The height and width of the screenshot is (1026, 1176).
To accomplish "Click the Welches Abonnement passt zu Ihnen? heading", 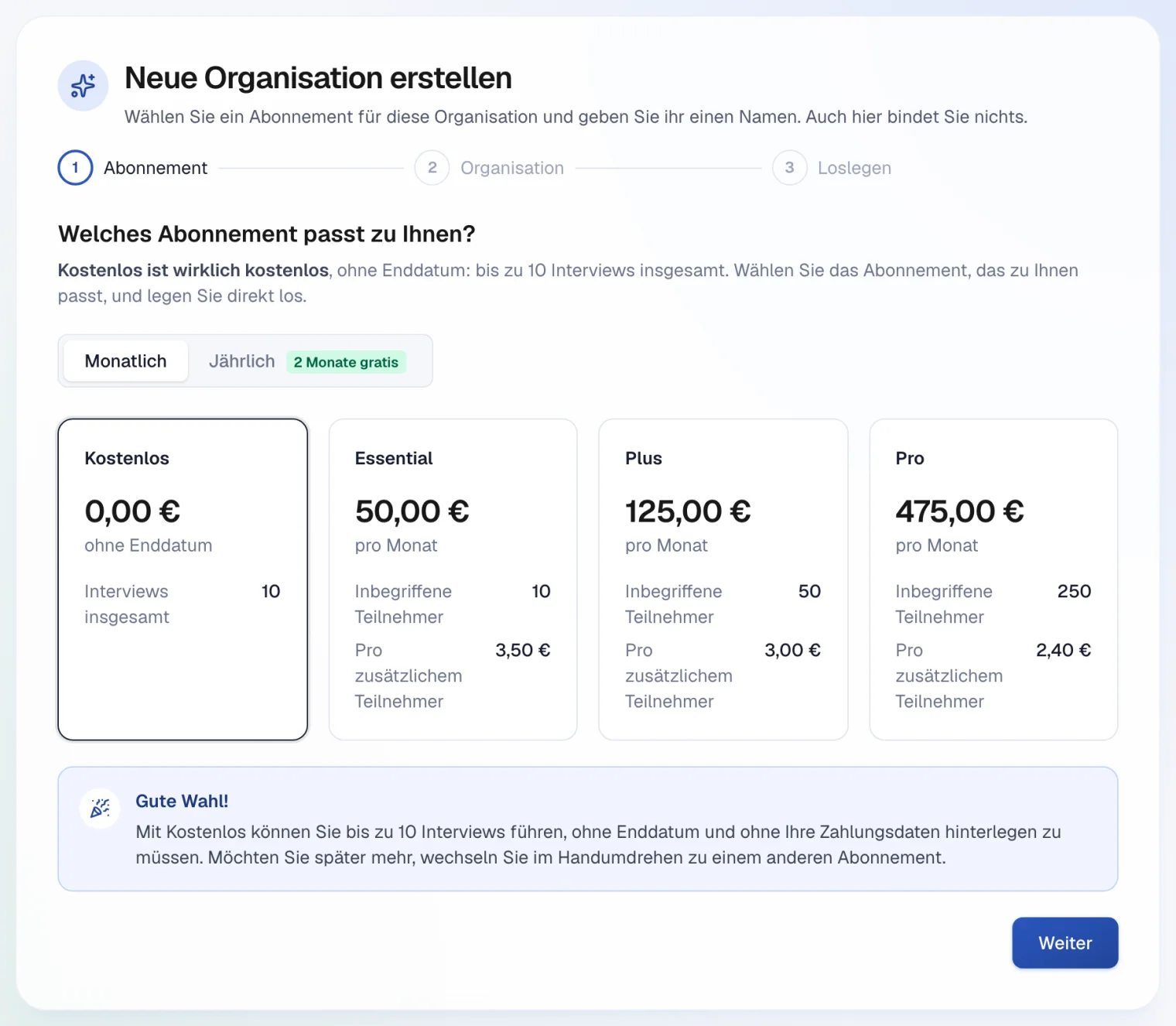I will pos(266,234).
